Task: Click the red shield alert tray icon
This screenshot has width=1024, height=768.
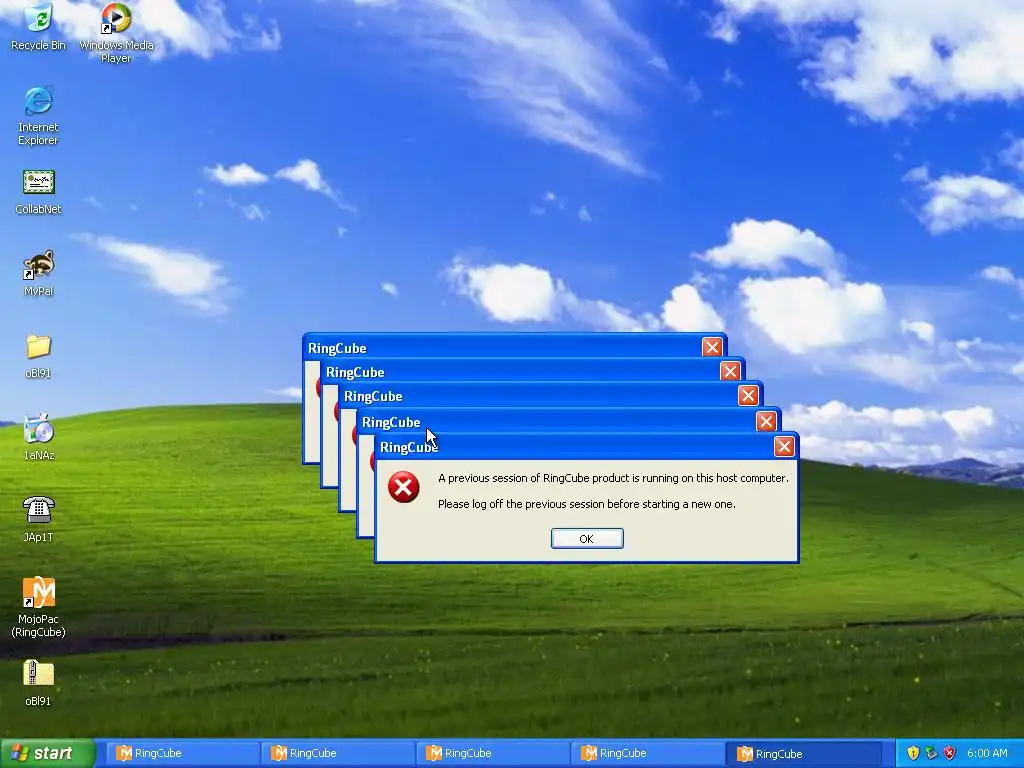Action: 950,753
